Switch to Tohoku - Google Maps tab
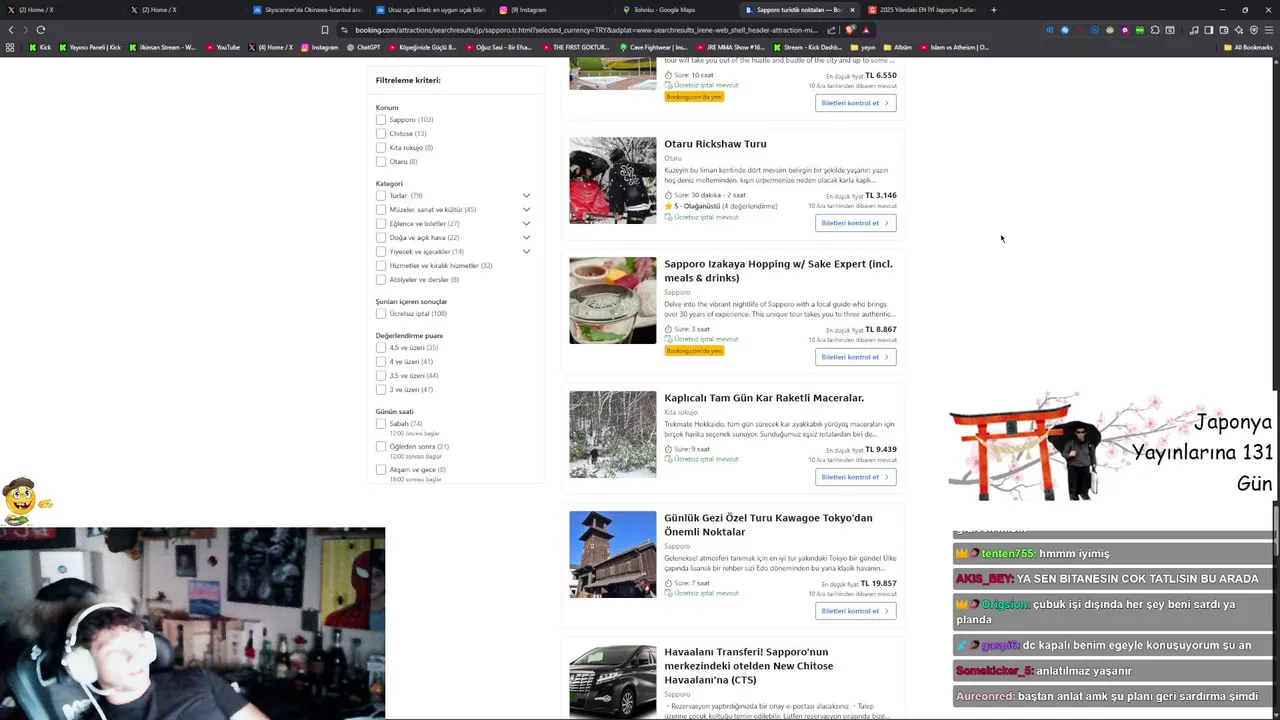Viewport: 1280px width, 720px height. (x=676, y=10)
